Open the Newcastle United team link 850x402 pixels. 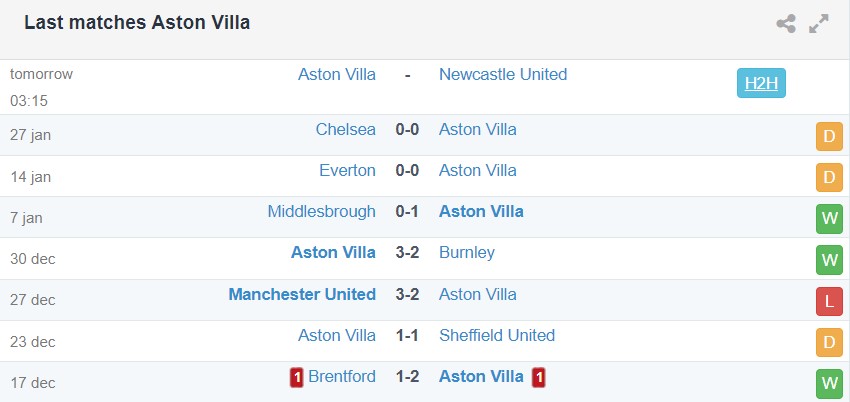point(503,74)
